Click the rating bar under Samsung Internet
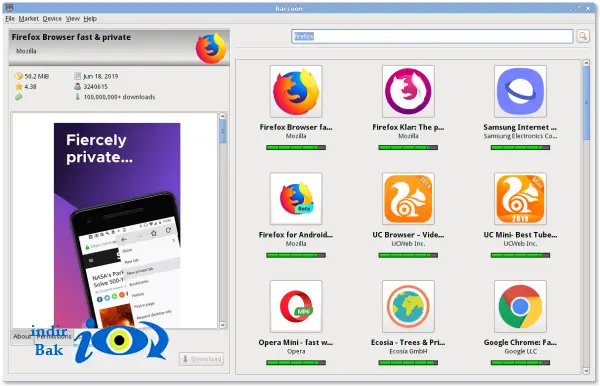 tap(520, 148)
